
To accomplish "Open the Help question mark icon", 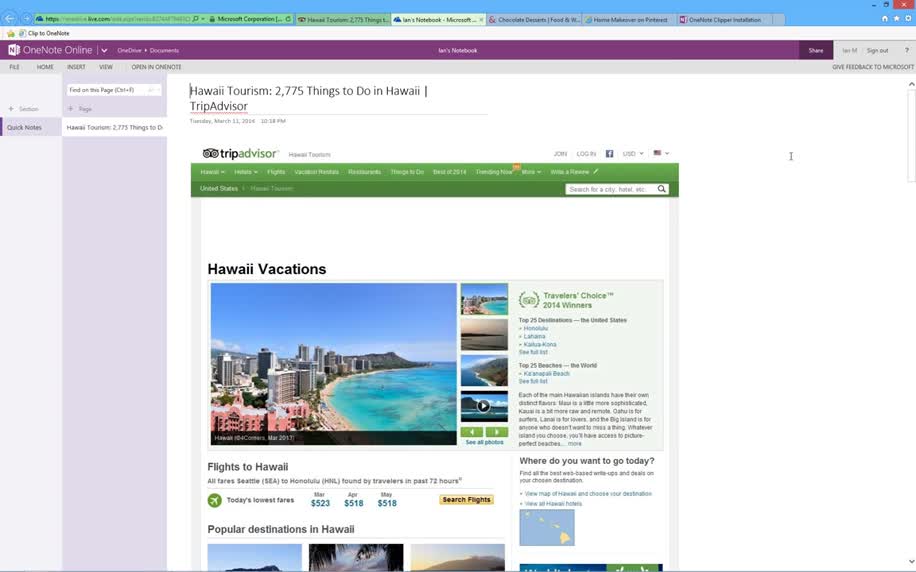I will (x=907, y=50).
